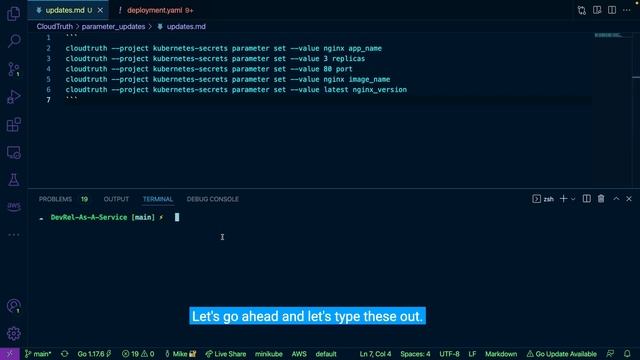
Task: Open the Testing flask view
Action: point(13,180)
